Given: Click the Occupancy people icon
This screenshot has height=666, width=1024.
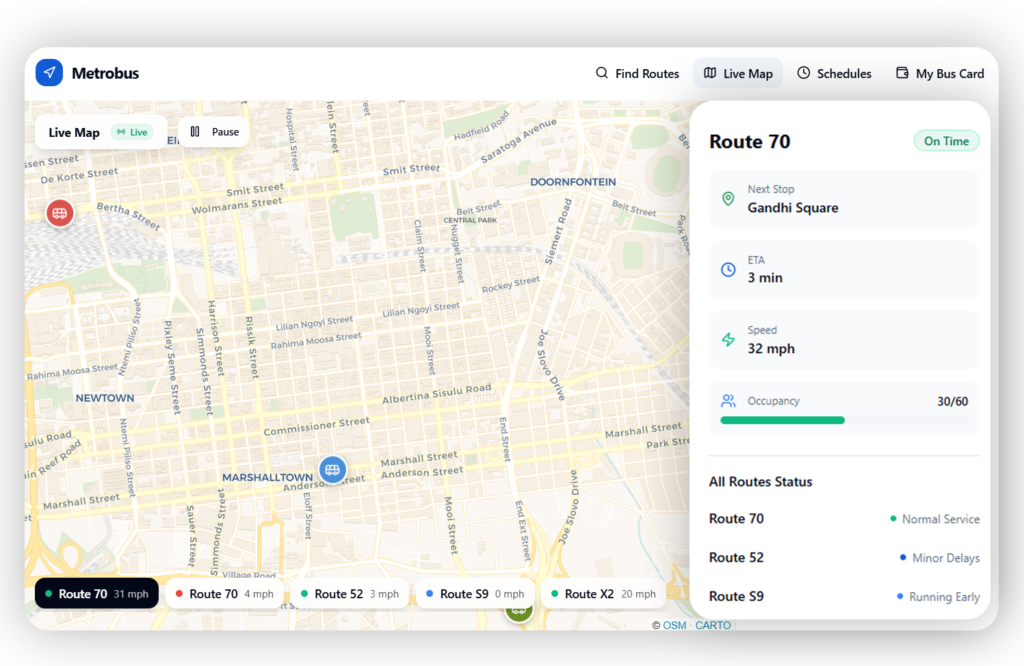Looking at the screenshot, I should (728, 401).
